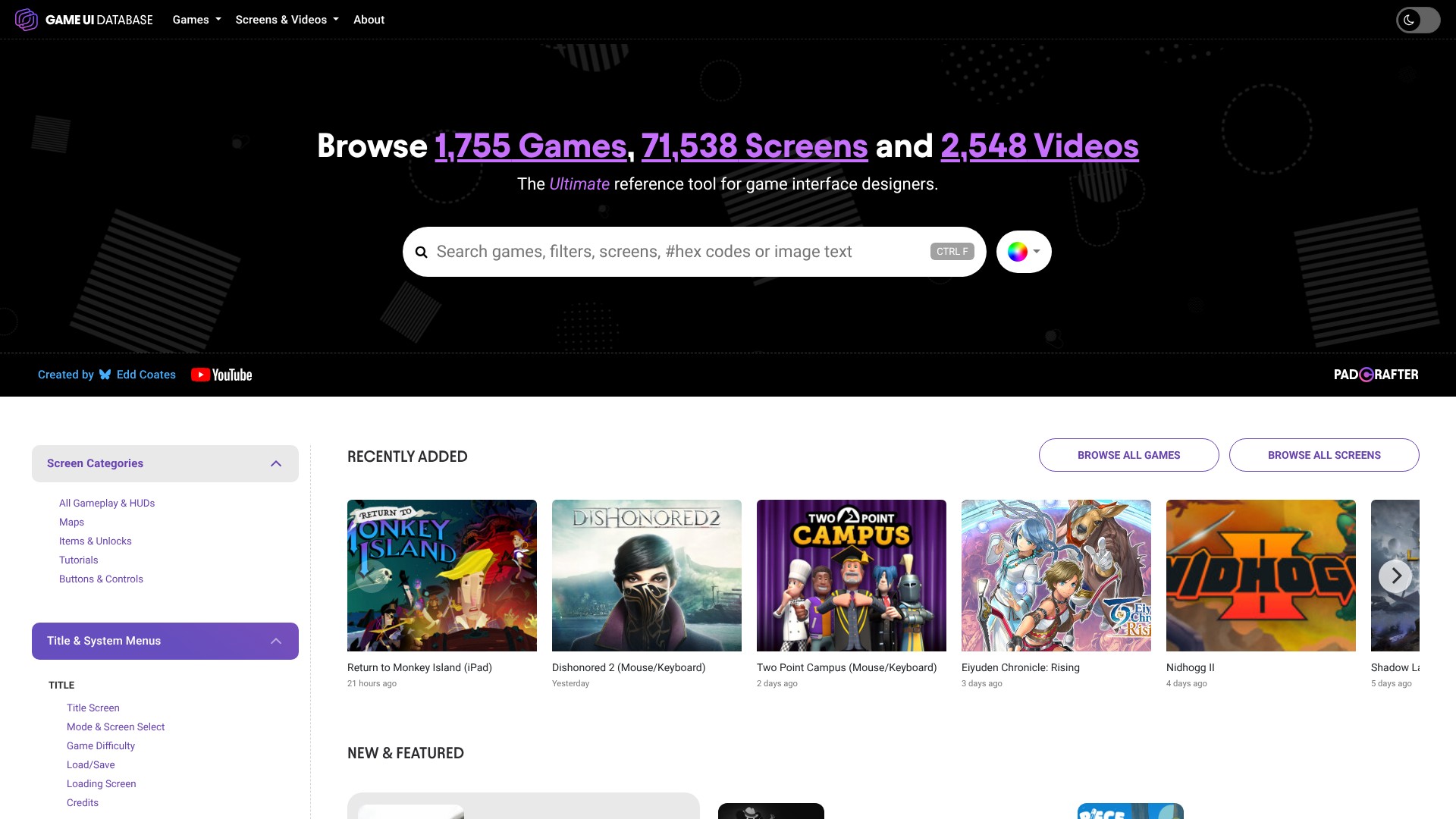Viewport: 1456px width, 819px height.
Task: Select All Gameplay & HUDs category
Action: (x=107, y=503)
